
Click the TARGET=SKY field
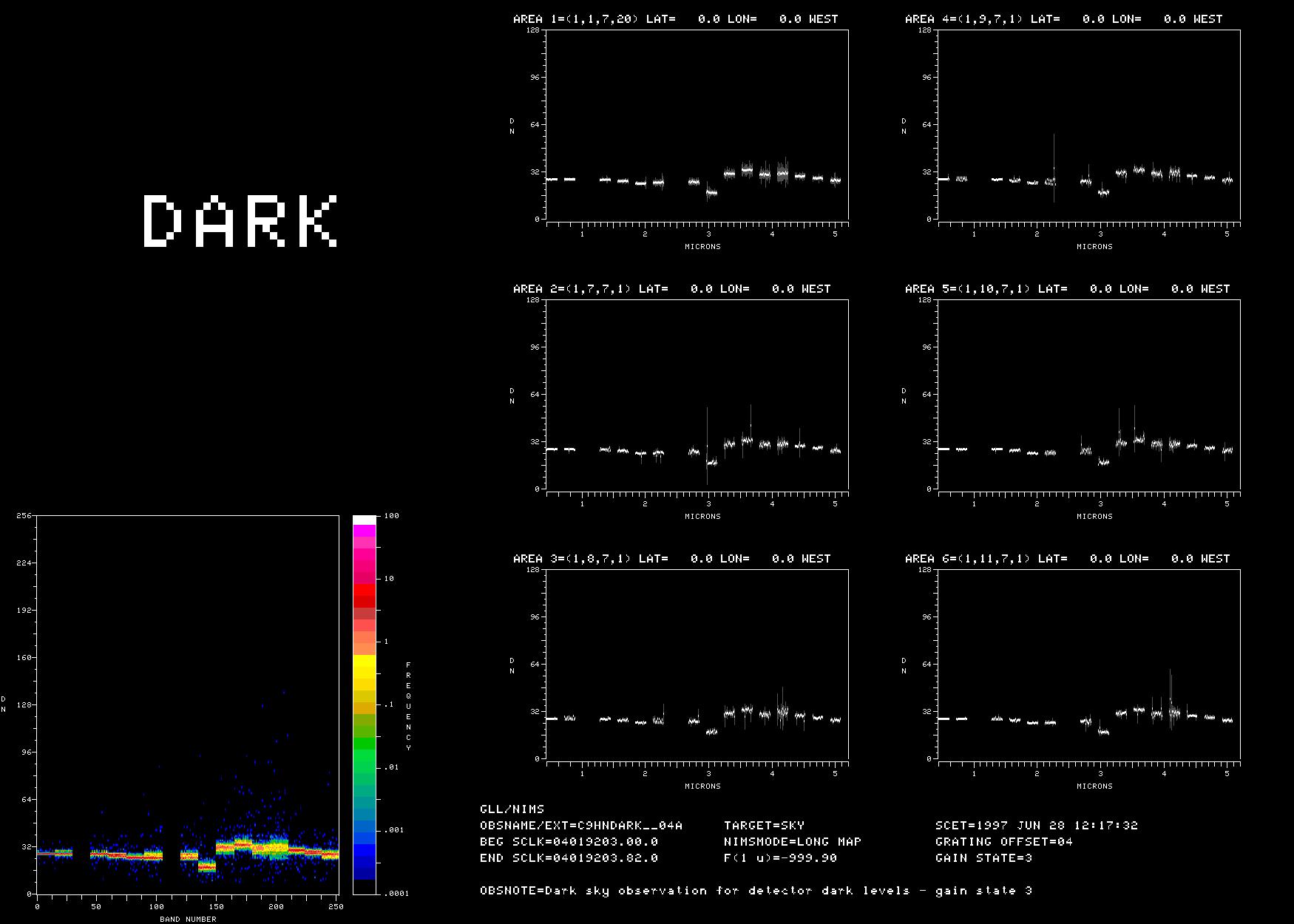(x=764, y=826)
